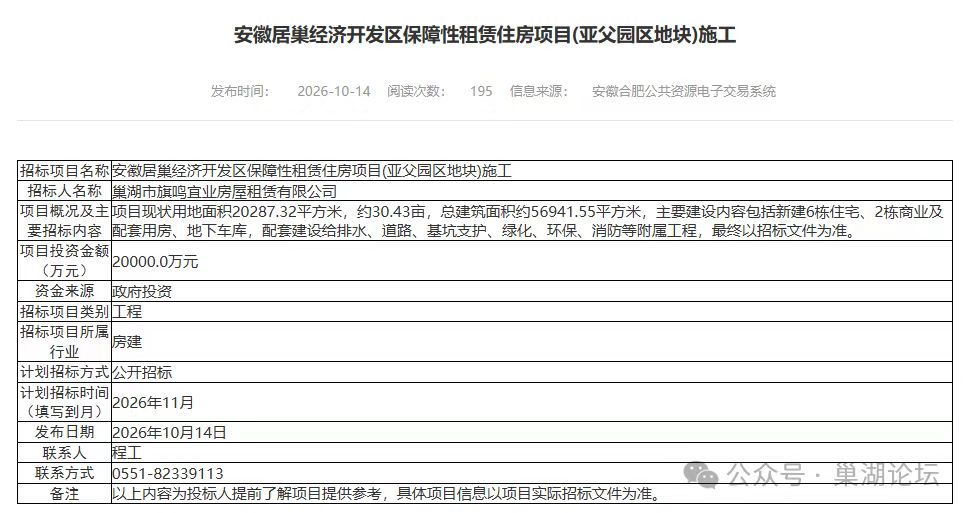Click the 资金来源 label cell
The height and width of the screenshot is (513, 970).
64,291
